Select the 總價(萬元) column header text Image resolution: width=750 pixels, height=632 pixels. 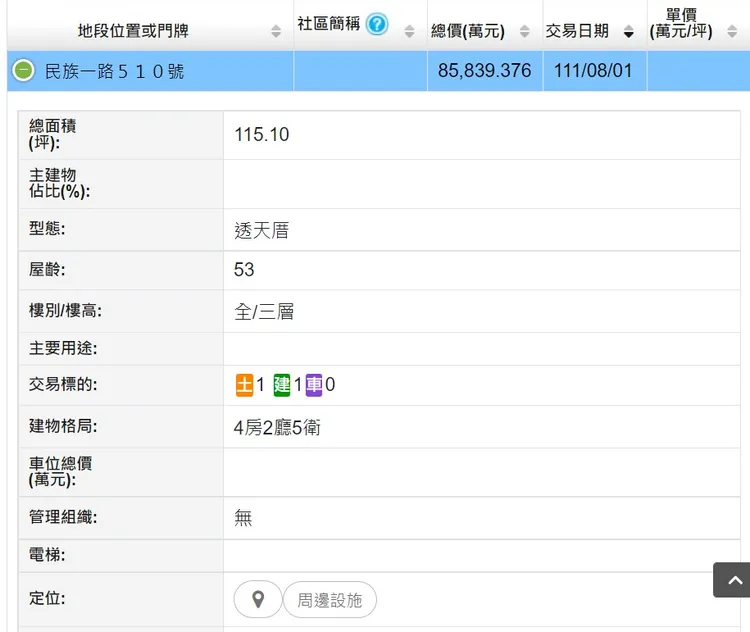468,31
